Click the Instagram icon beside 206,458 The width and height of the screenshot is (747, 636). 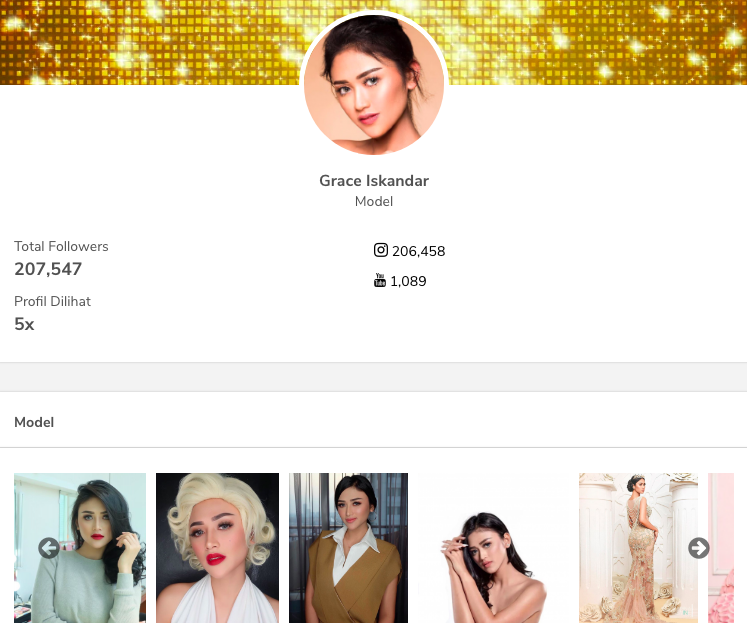[381, 250]
